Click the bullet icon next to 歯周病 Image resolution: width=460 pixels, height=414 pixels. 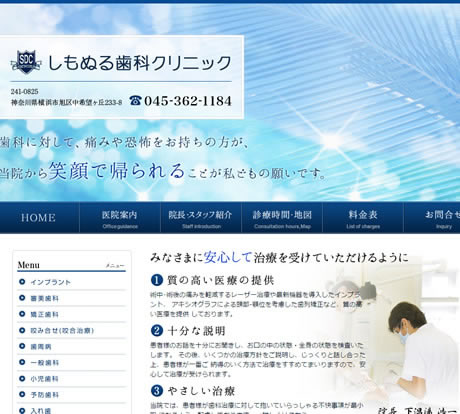pyautogui.click(x=22, y=346)
